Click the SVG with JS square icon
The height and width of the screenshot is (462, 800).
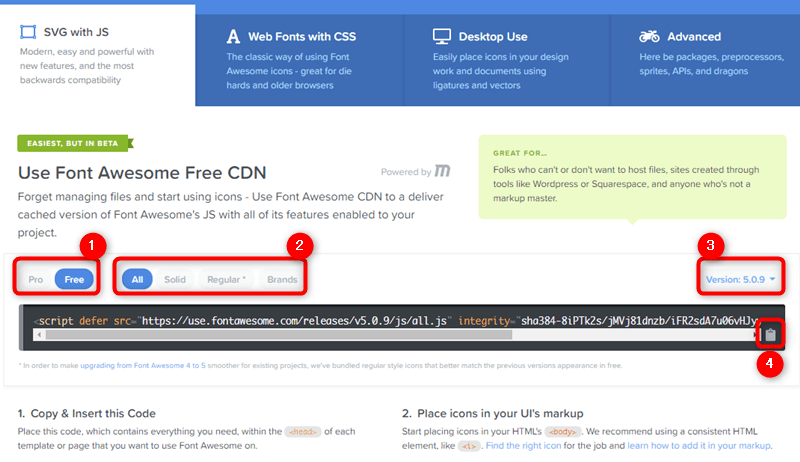tap(27, 32)
